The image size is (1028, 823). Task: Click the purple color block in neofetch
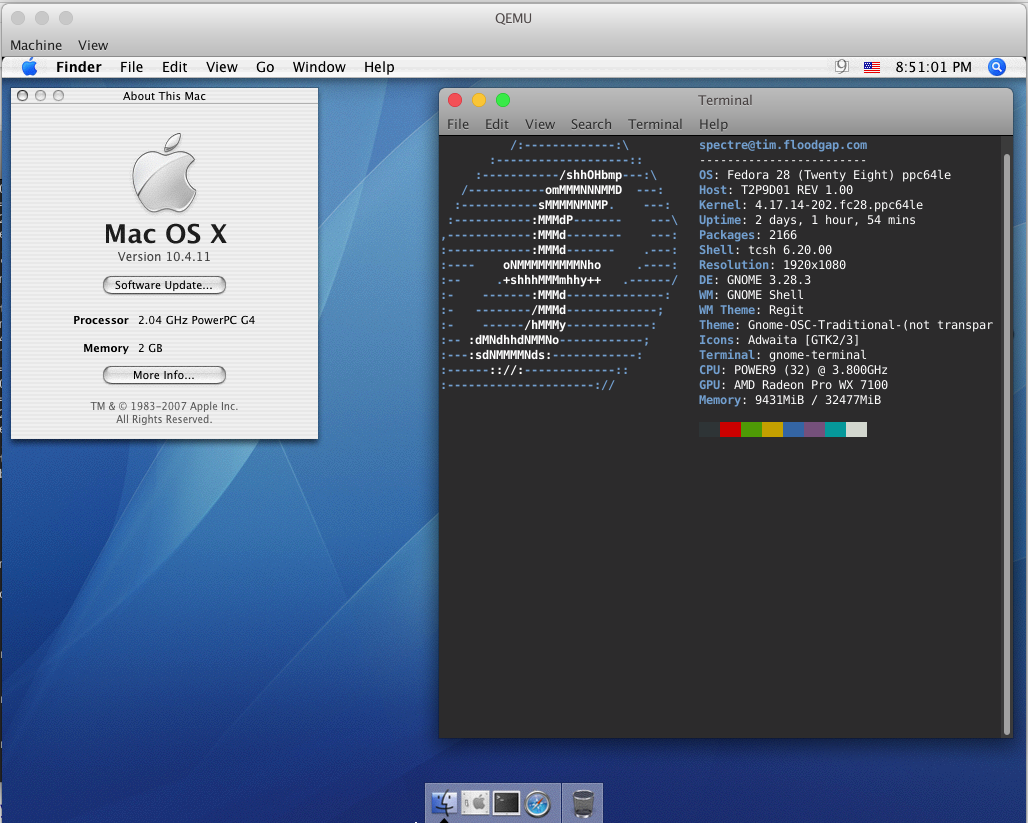814,430
